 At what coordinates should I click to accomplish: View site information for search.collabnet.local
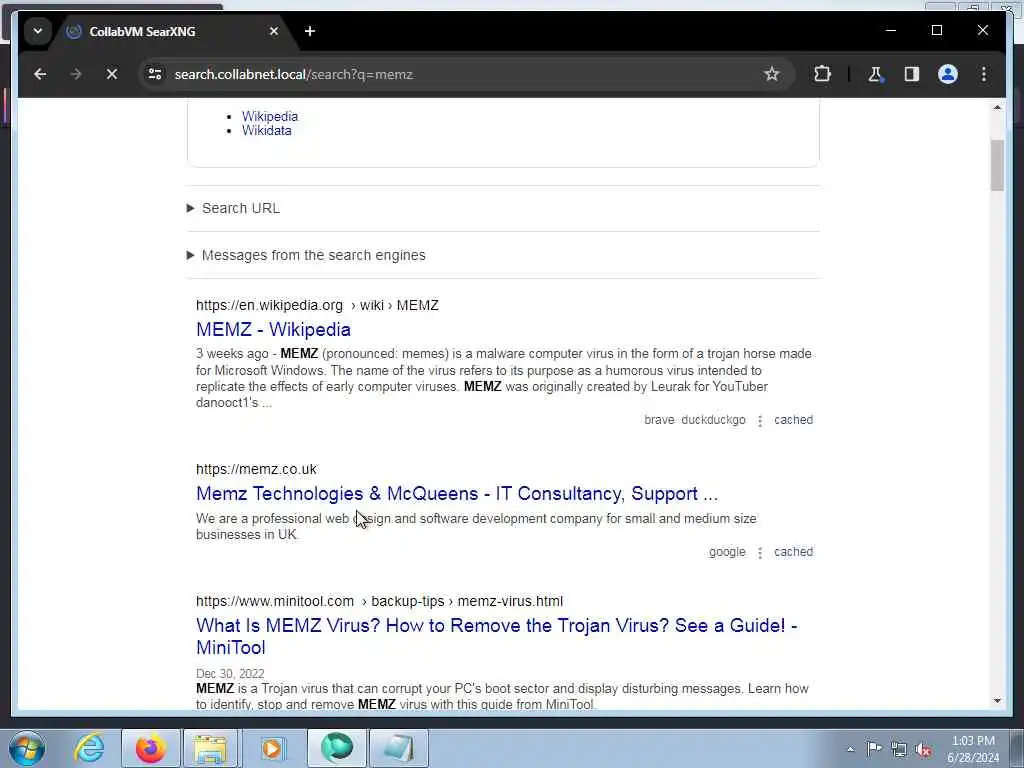pos(155,74)
